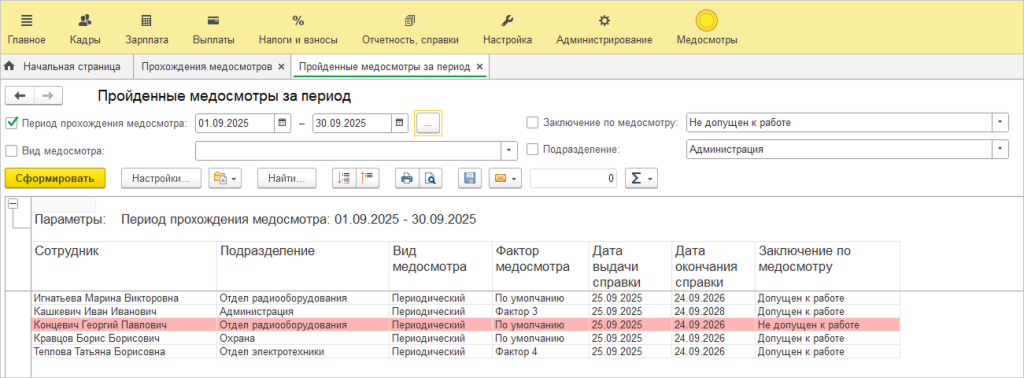This screenshot has width=1024, height=378.
Task: Open calendar for the start date
Action: 283,123
